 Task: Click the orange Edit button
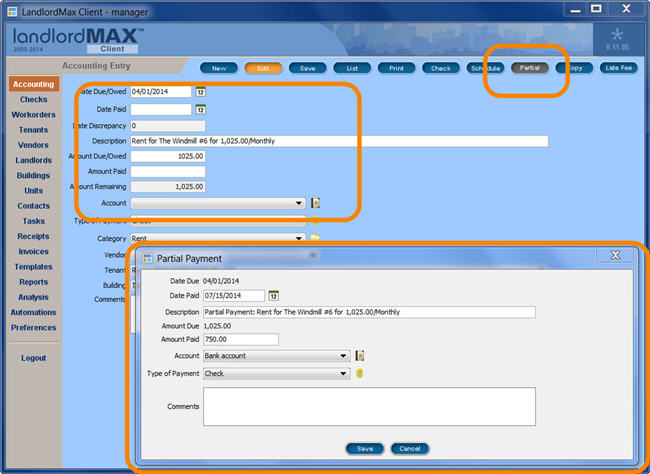tap(263, 68)
